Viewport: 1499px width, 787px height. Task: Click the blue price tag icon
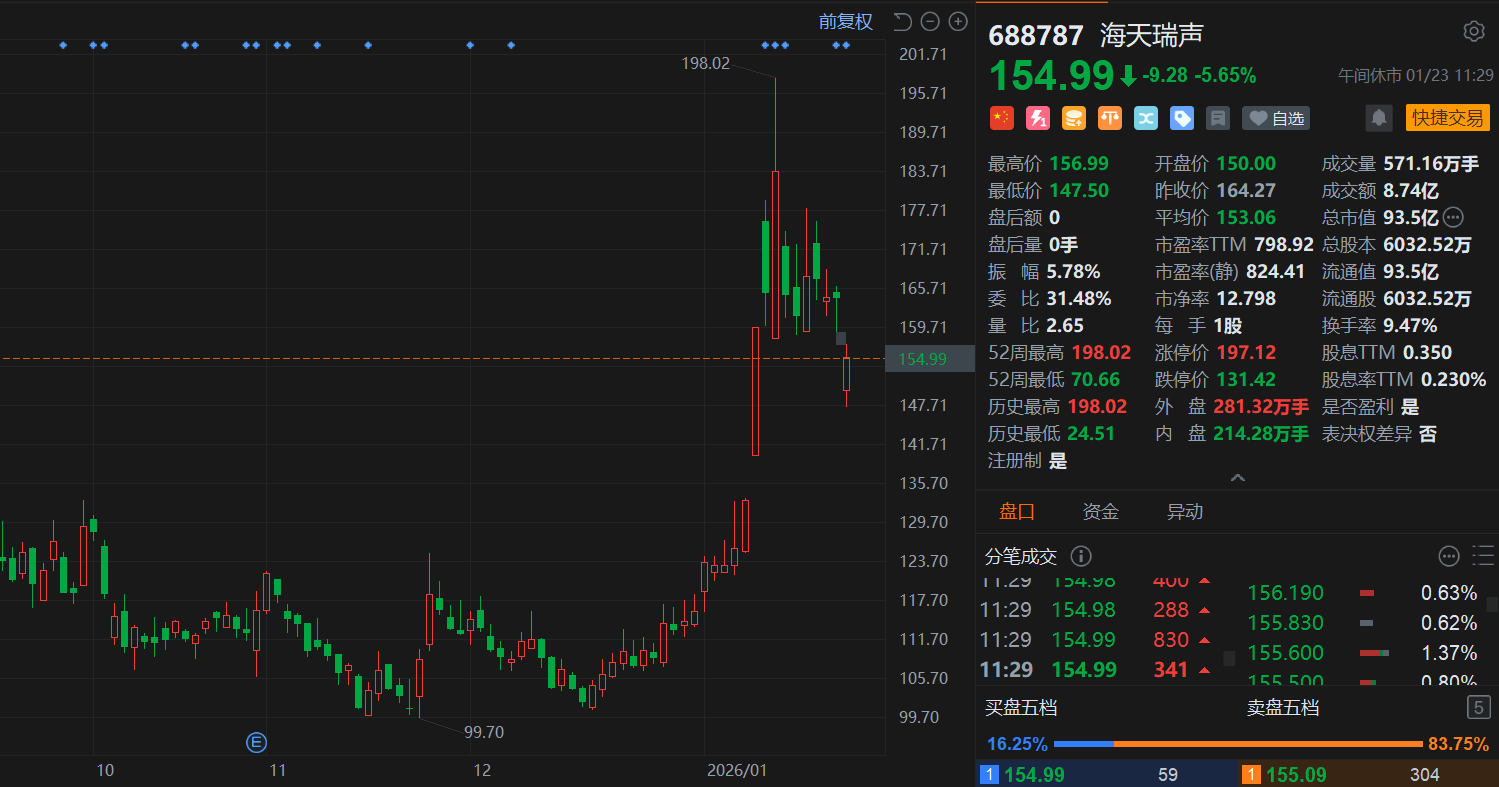(x=1182, y=118)
